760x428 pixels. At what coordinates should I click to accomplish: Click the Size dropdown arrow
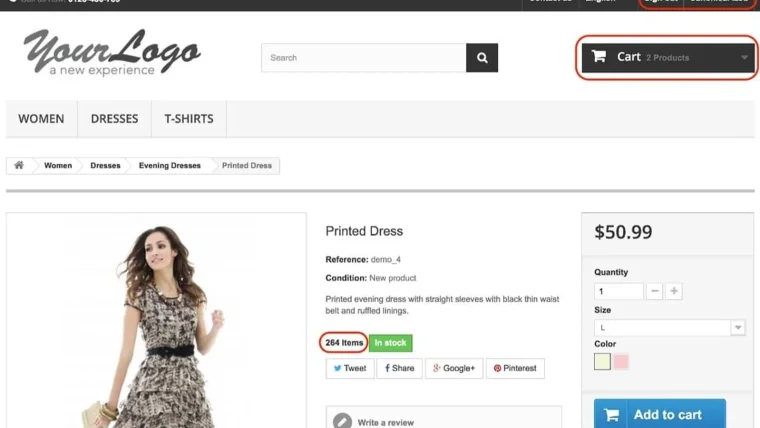[738, 328]
